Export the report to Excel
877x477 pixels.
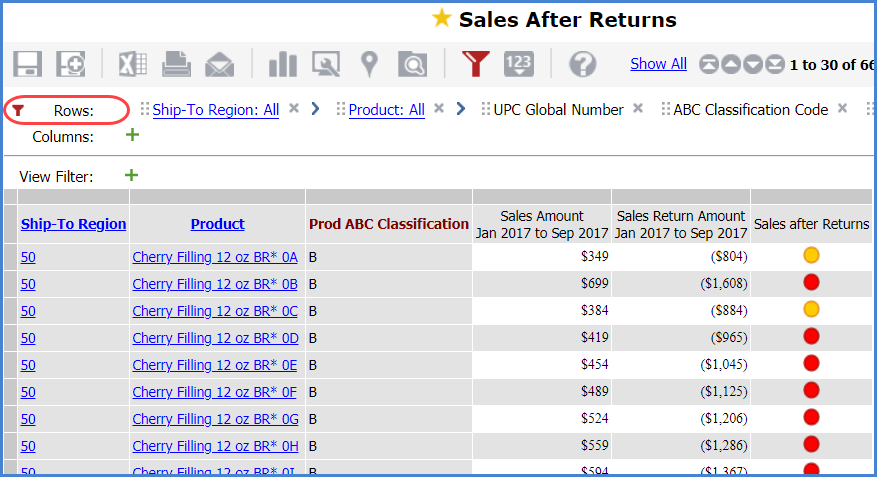pos(133,64)
